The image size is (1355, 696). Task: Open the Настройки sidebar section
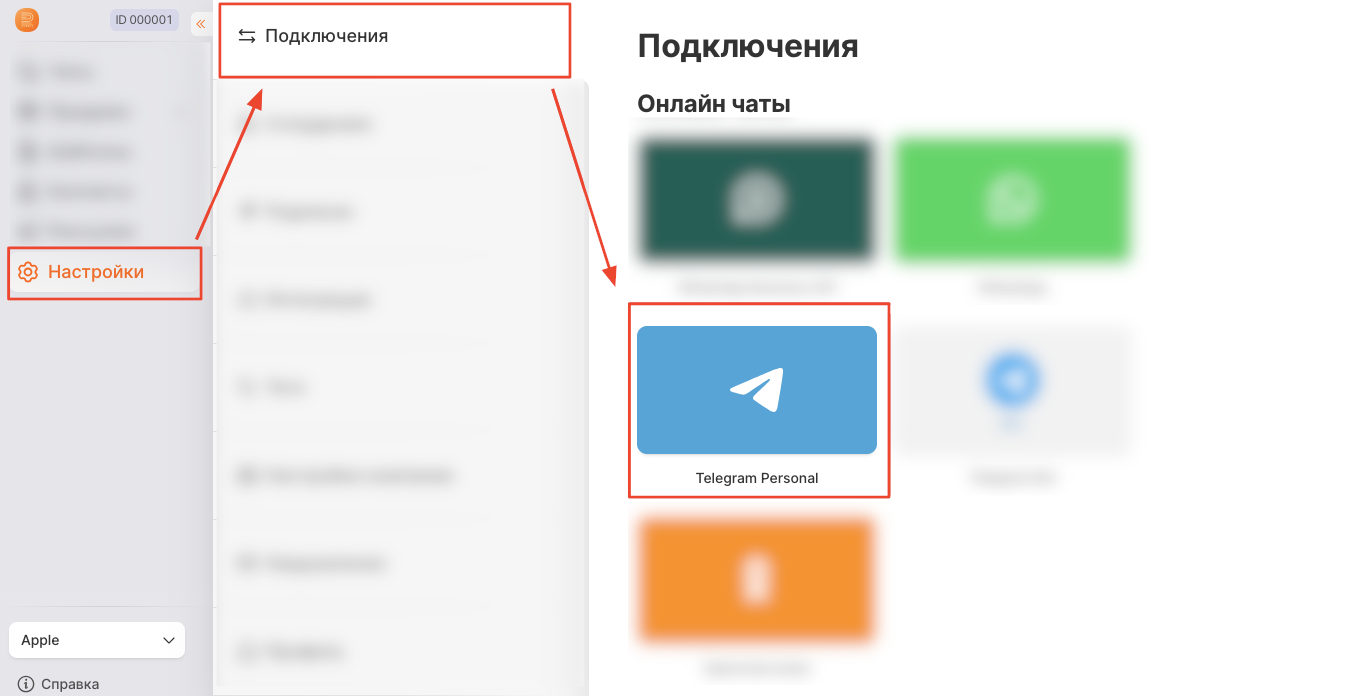click(x=105, y=272)
